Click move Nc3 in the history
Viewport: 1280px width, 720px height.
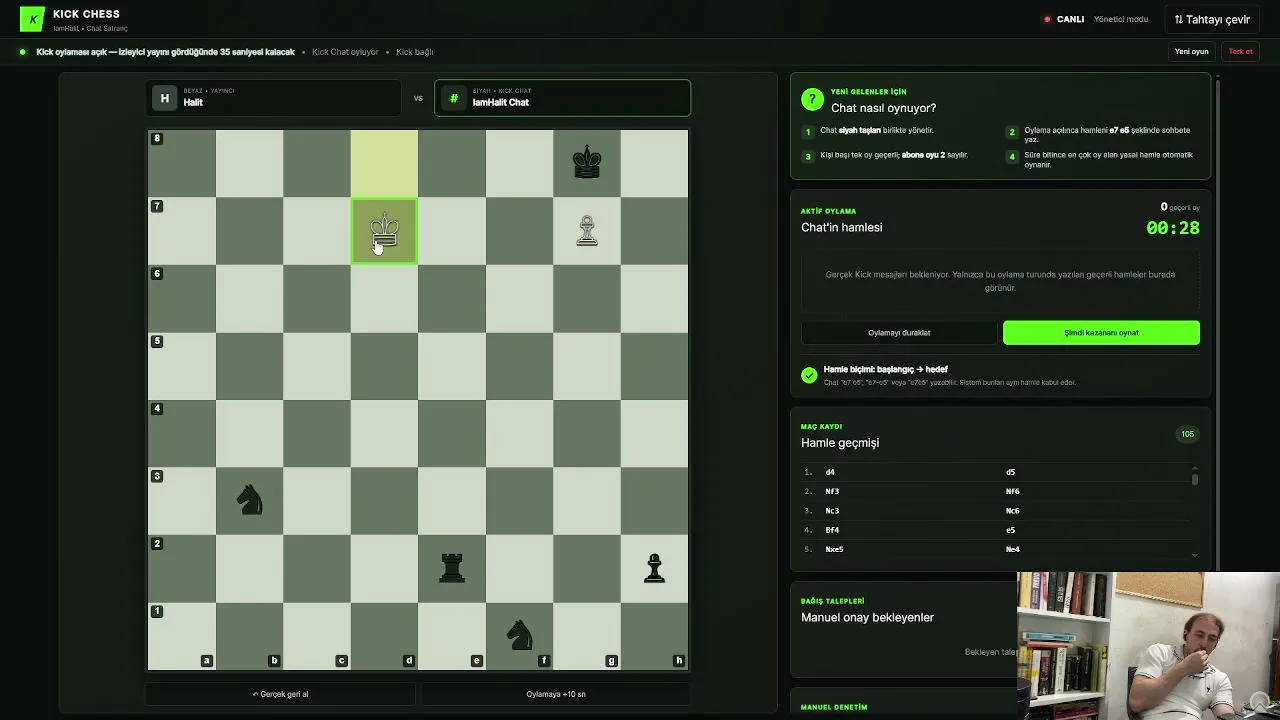click(832, 511)
